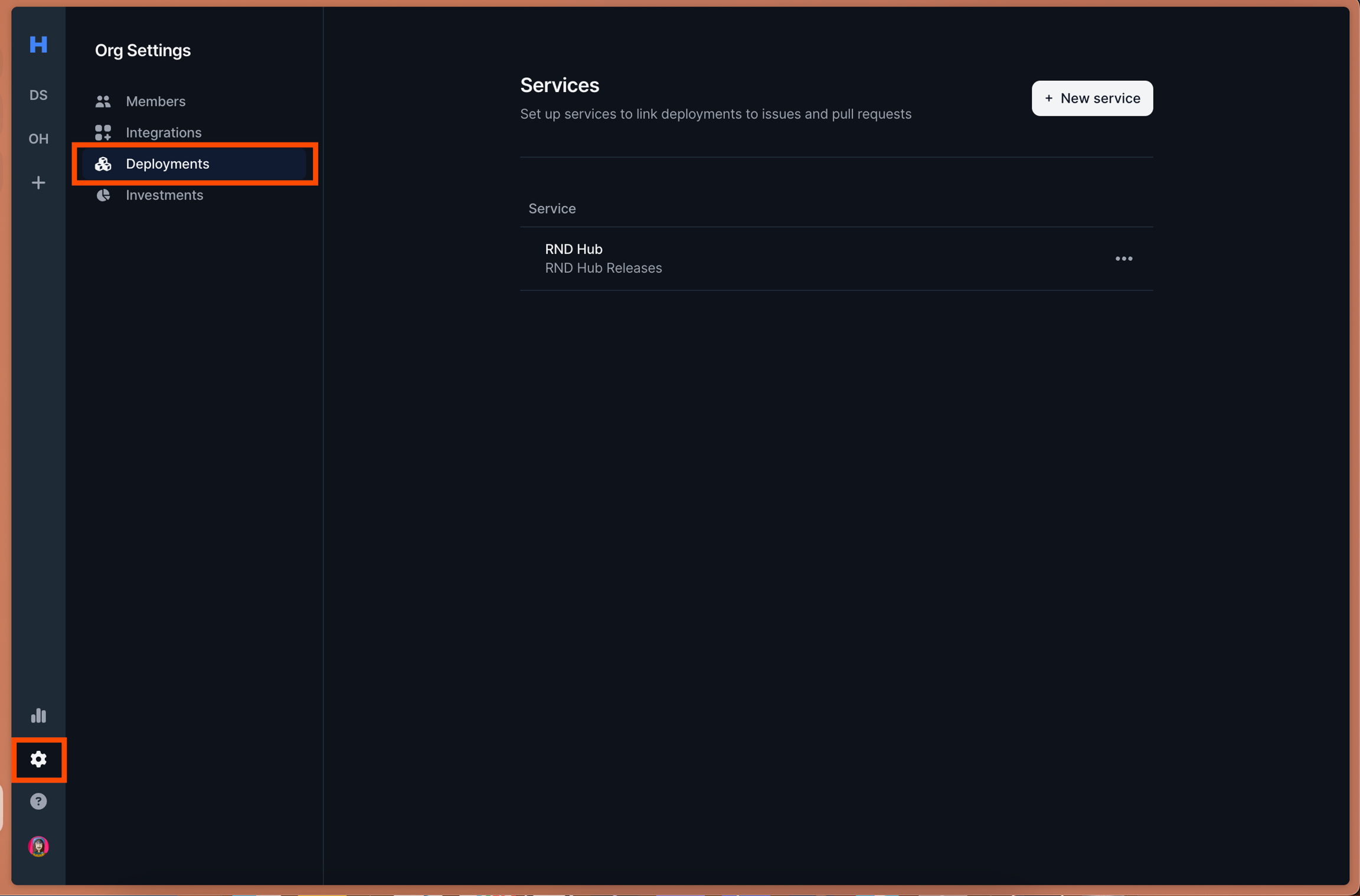Viewport: 1360px width, 896px height.
Task: Open the RND Hub three-dot menu
Action: pyautogui.click(x=1123, y=259)
